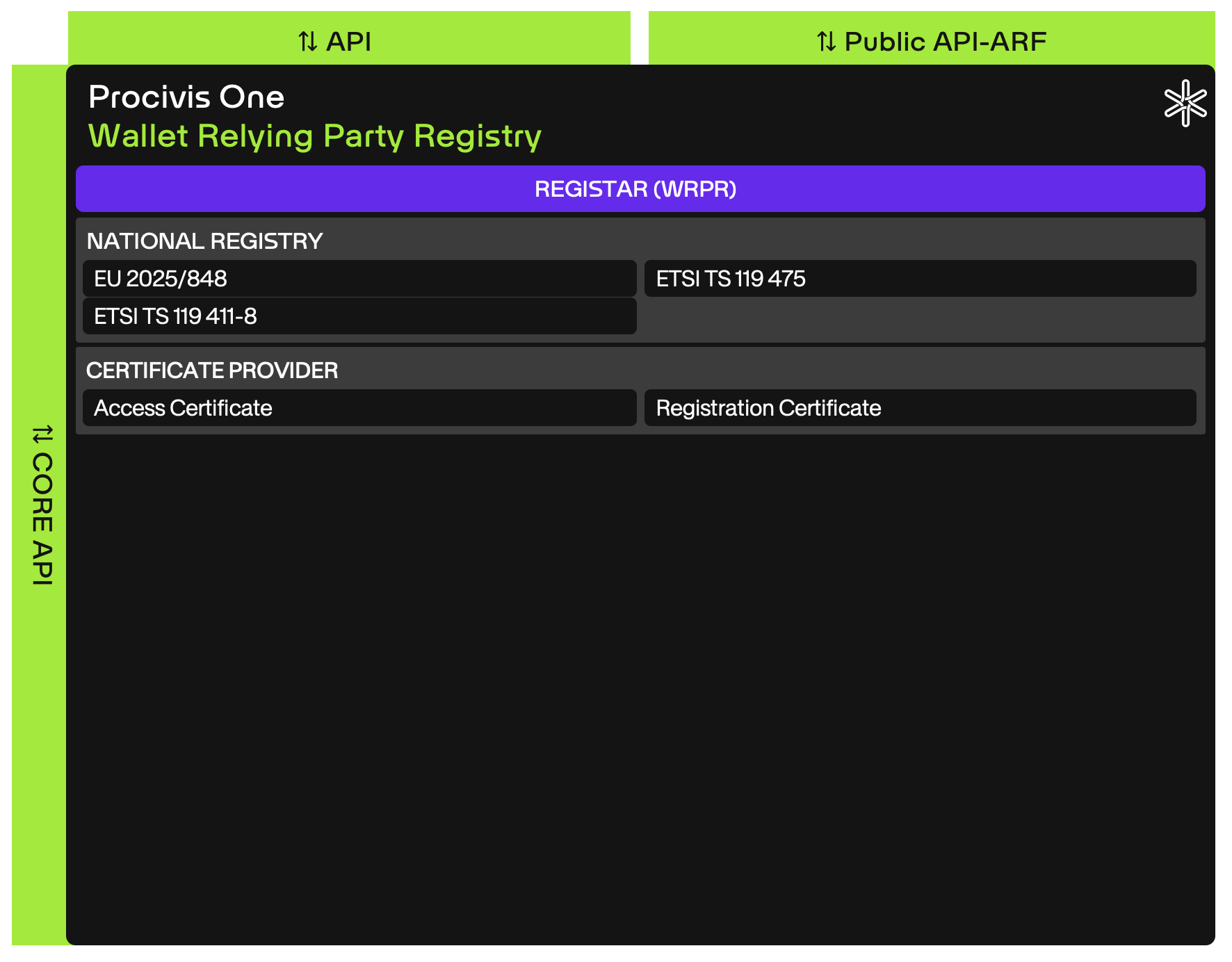Click the arrows icon beside Public API-ARF
1232x962 pixels.
pos(826,40)
